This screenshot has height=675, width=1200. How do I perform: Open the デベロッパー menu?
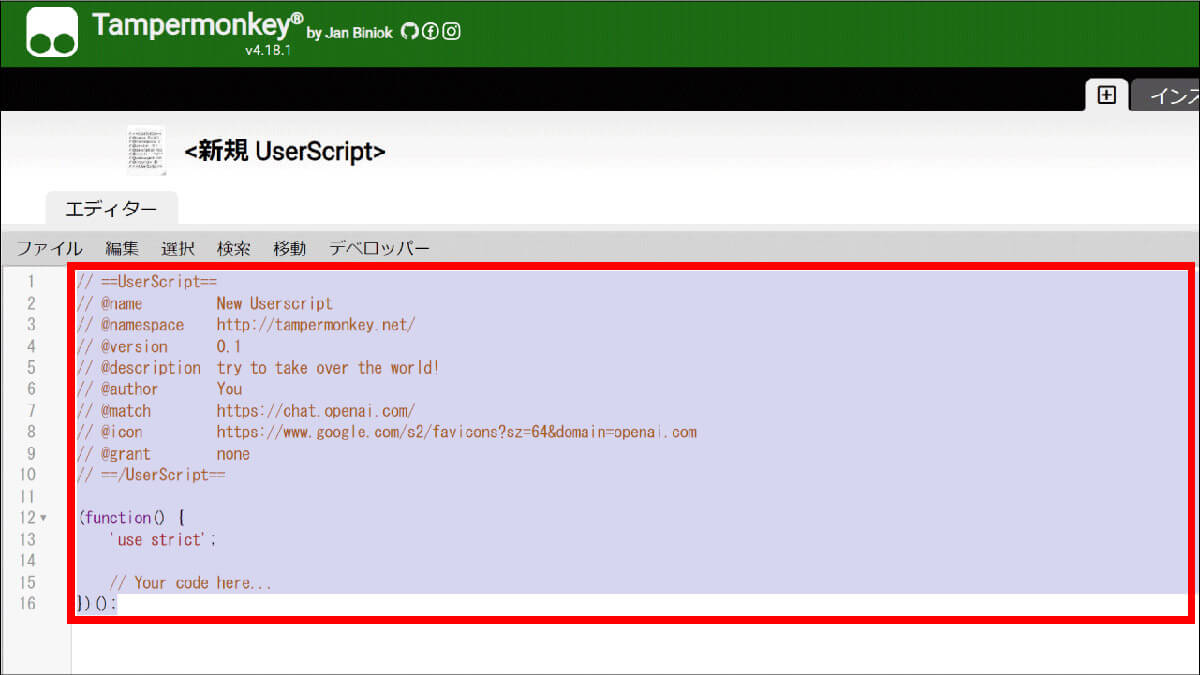tap(379, 248)
